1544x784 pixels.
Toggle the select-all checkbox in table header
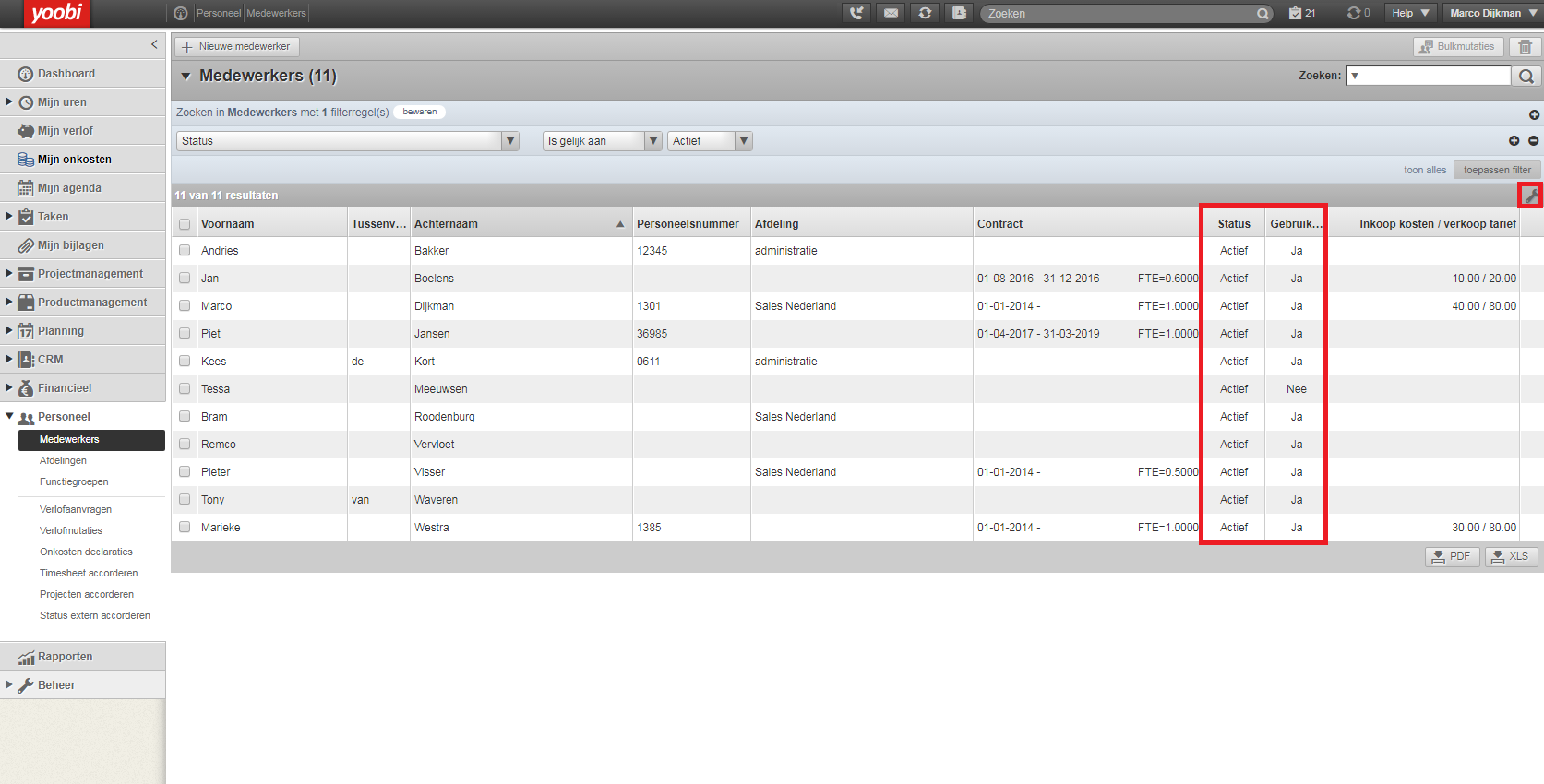tap(185, 224)
